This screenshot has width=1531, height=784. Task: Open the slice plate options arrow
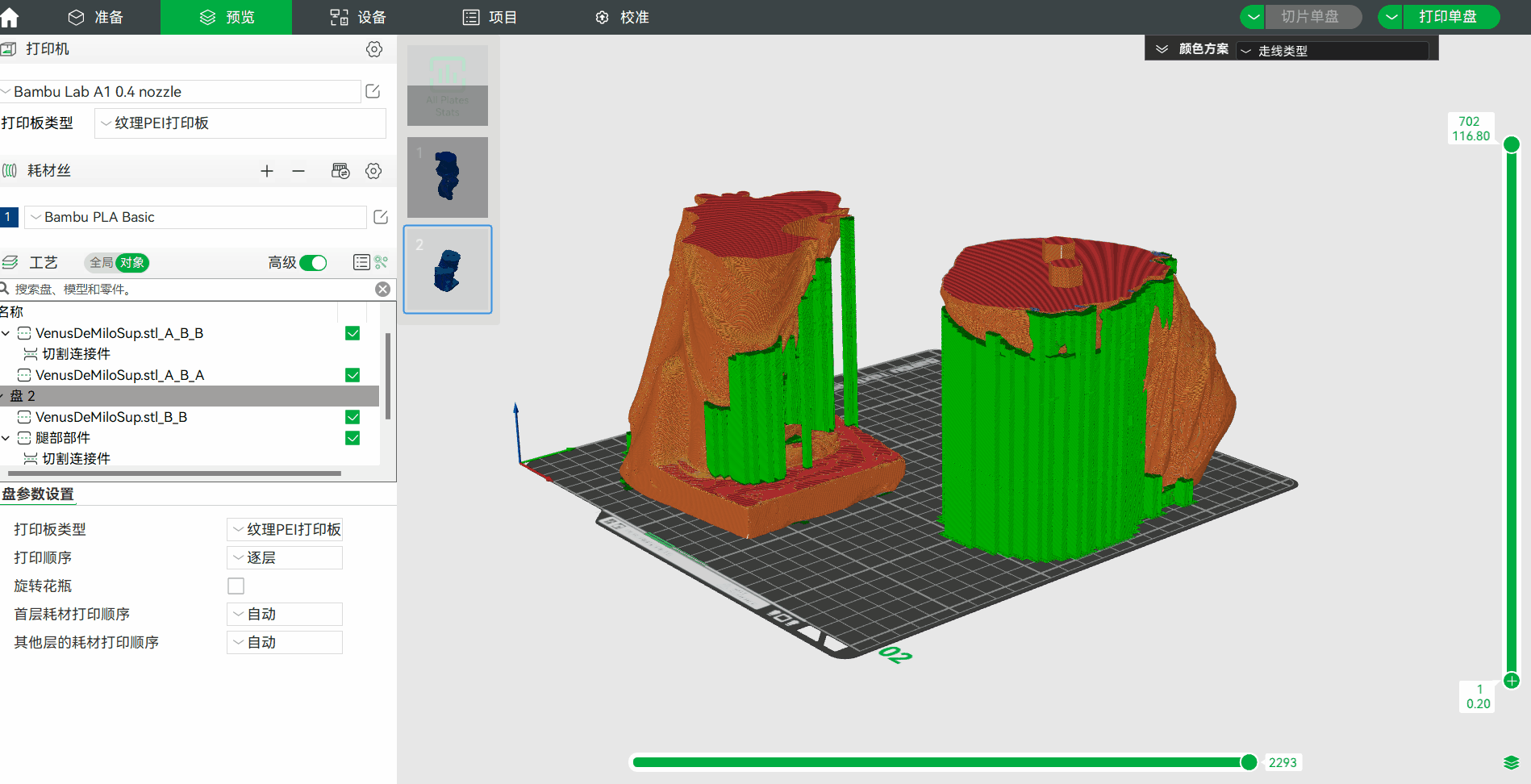pos(1253,17)
